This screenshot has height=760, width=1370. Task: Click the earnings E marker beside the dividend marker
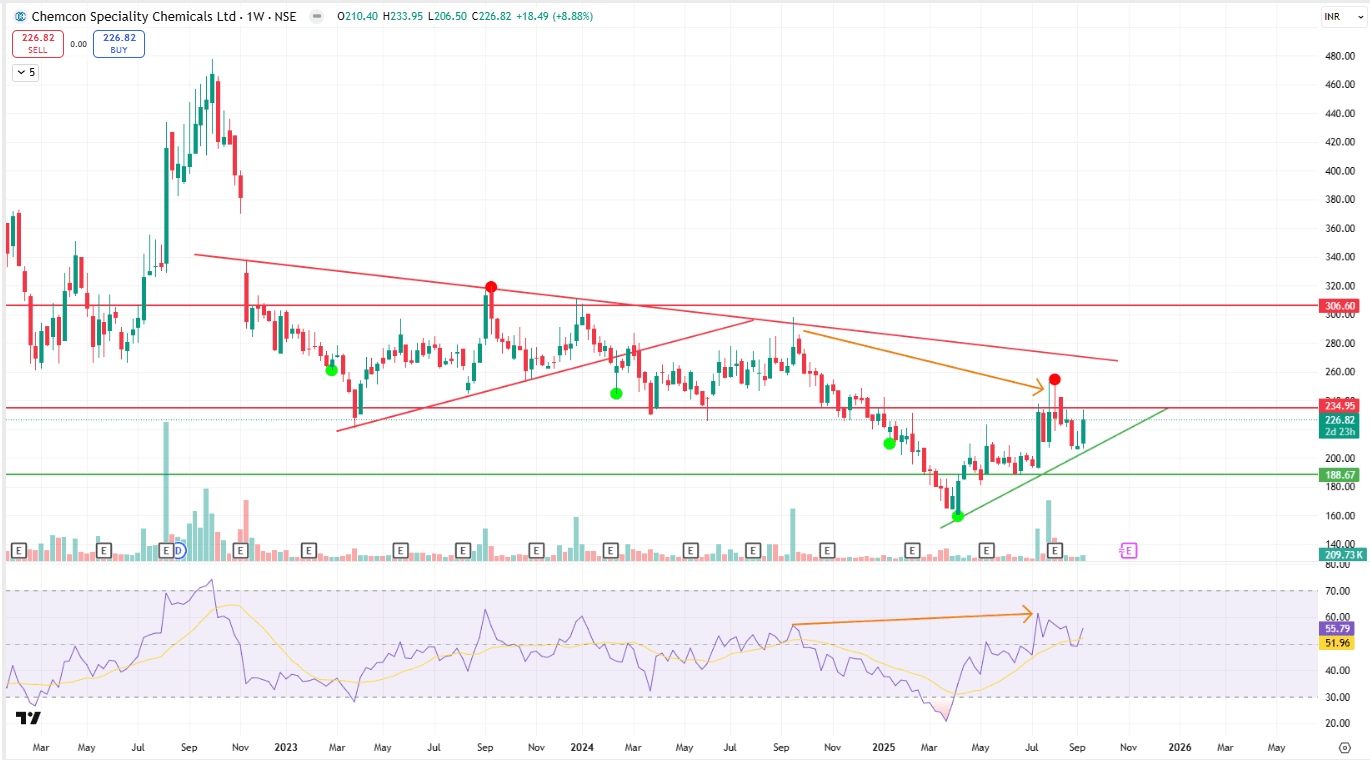(166, 550)
